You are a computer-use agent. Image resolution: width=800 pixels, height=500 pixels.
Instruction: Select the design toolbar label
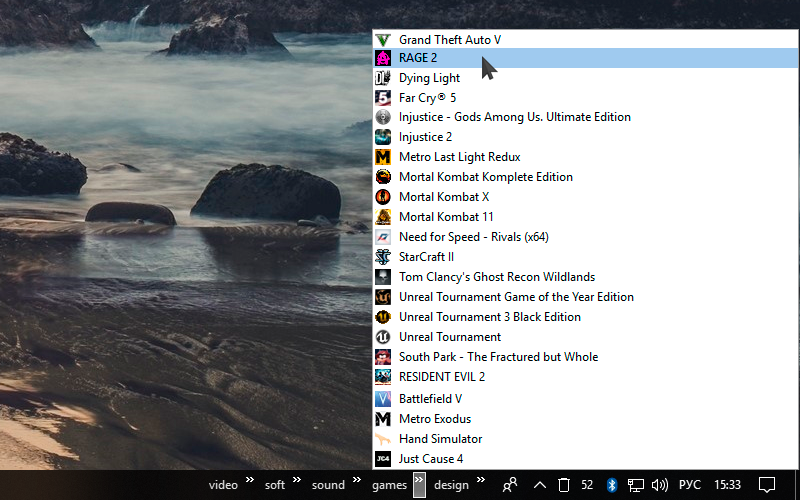451,485
